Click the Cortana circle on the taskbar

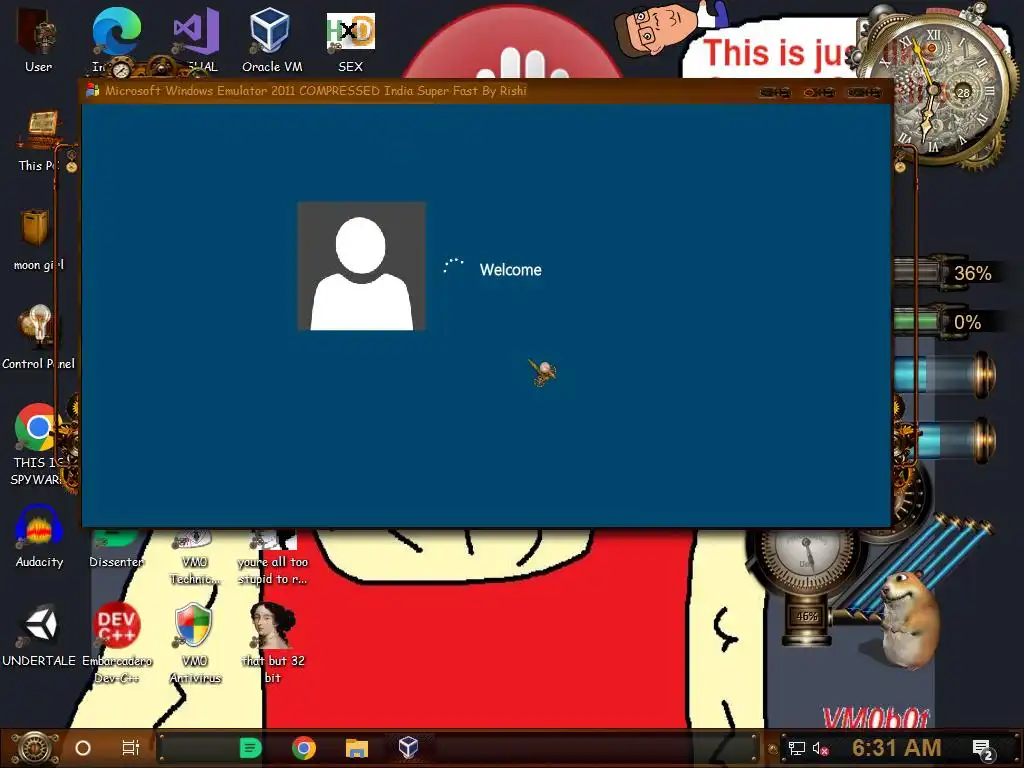pos(83,748)
